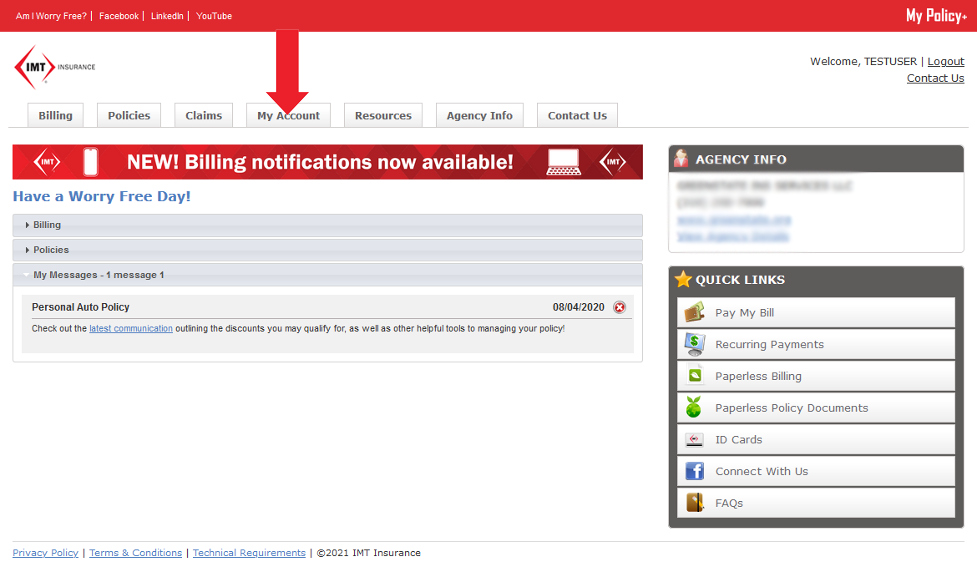This screenshot has height=567, width=977.
Task: Select the Connect With Us quick link
Action: point(816,471)
